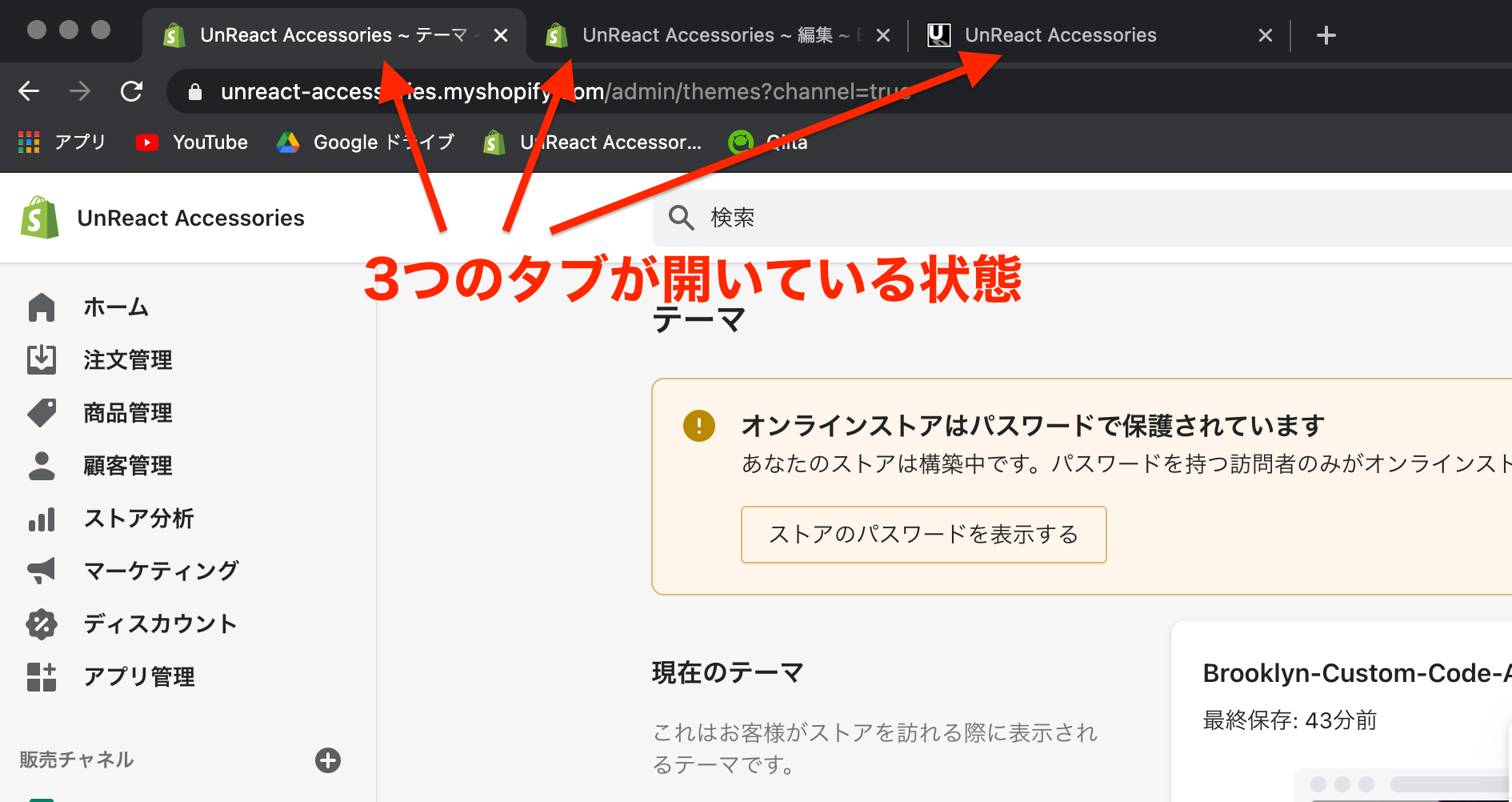Add a sales channel with plus icon

point(328,760)
